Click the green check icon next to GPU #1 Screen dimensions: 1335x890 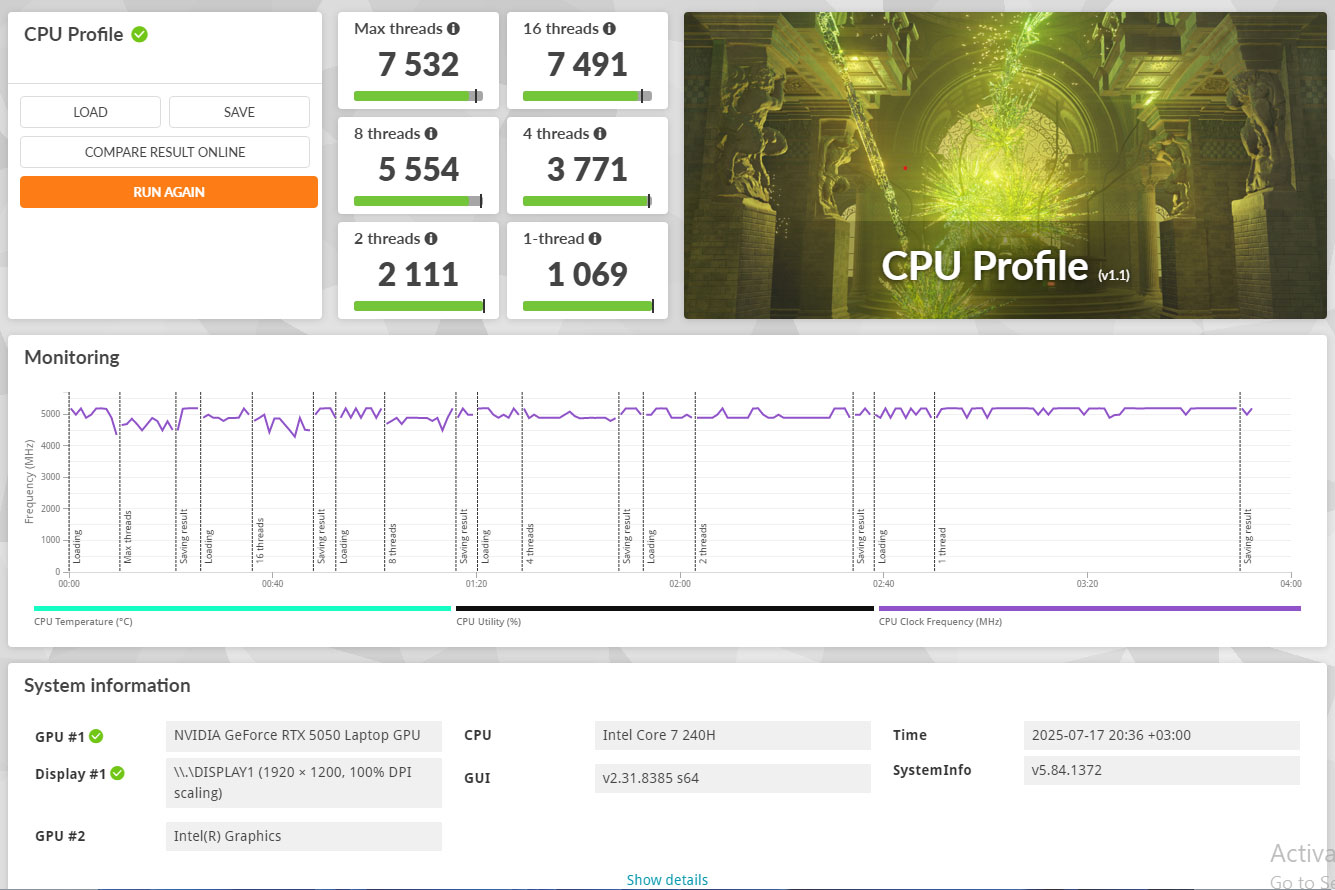[96, 736]
